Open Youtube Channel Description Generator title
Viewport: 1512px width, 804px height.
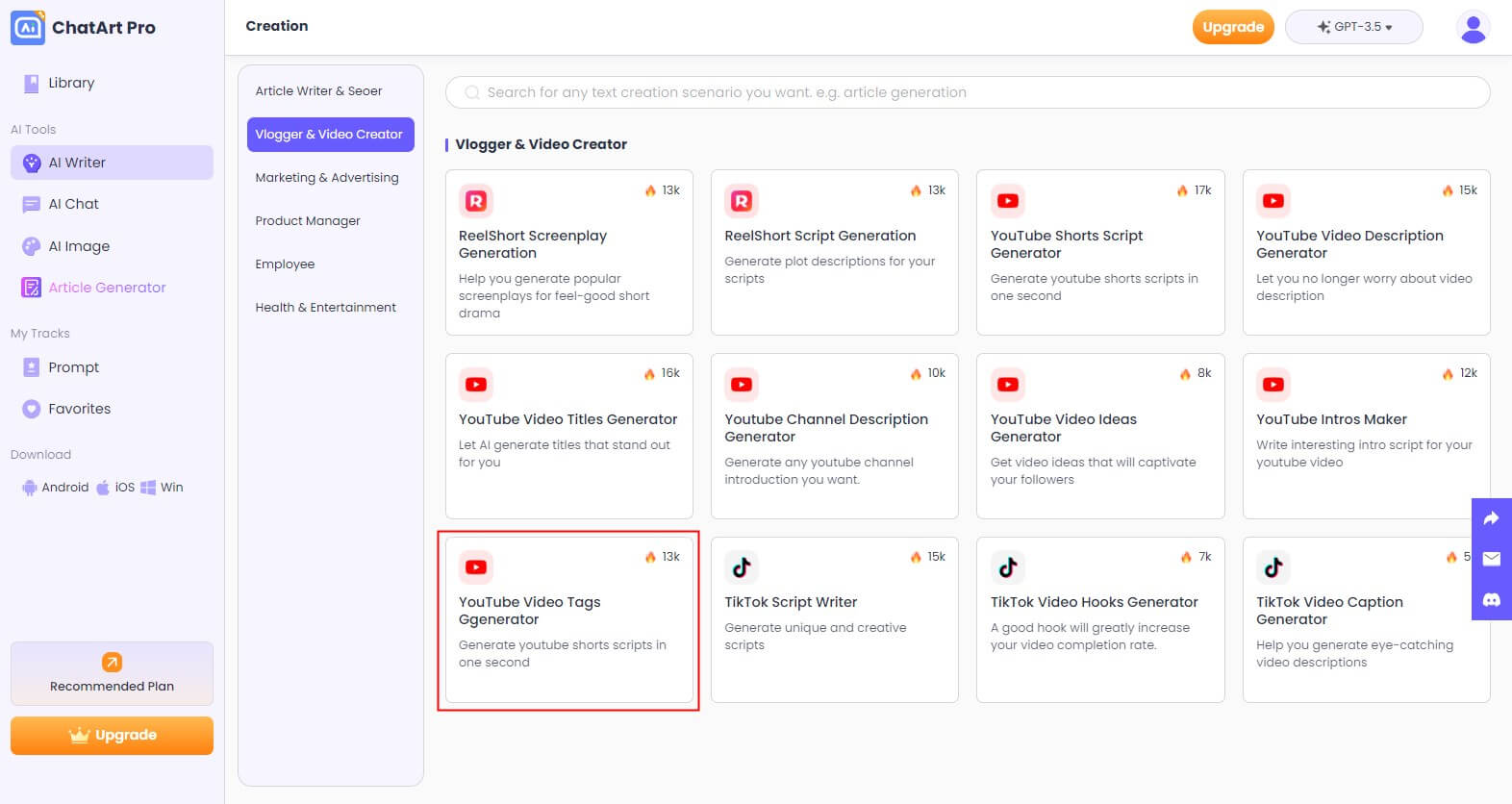pos(826,428)
